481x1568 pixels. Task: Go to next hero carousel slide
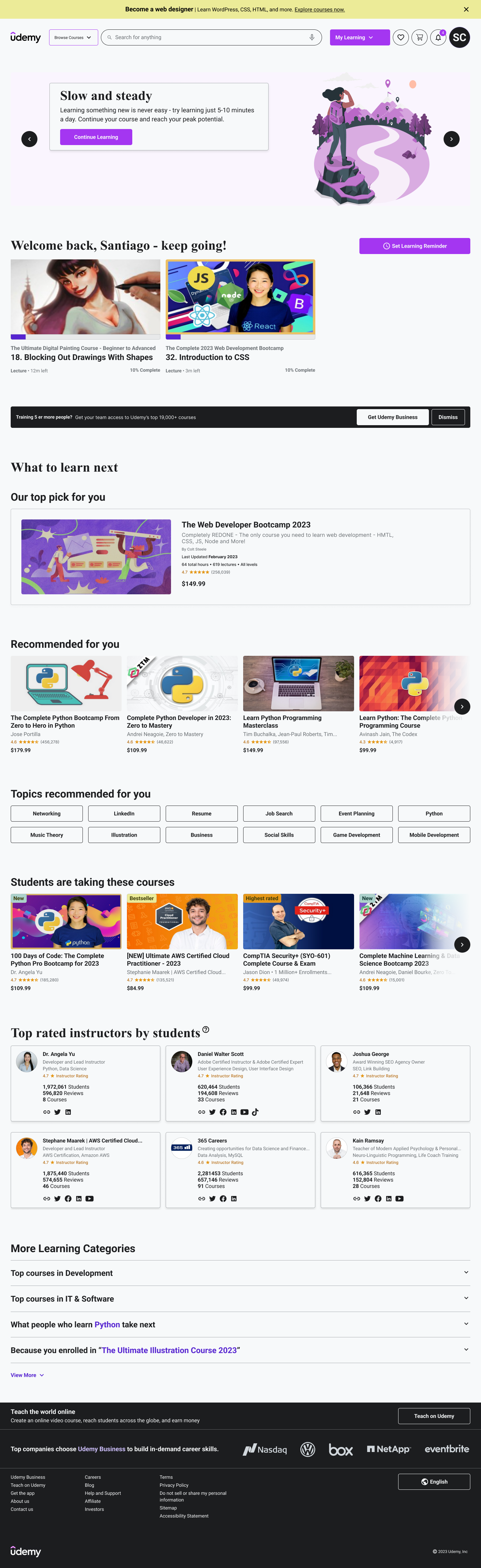click(451, 139)
